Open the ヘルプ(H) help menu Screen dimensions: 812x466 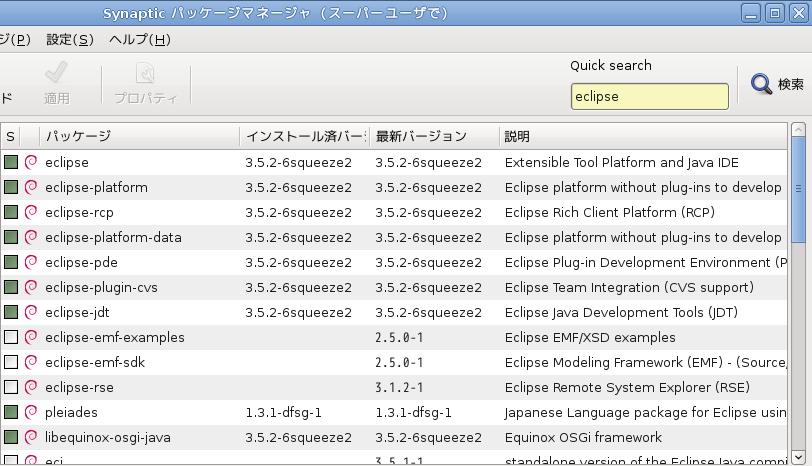(x=140, y=39)
